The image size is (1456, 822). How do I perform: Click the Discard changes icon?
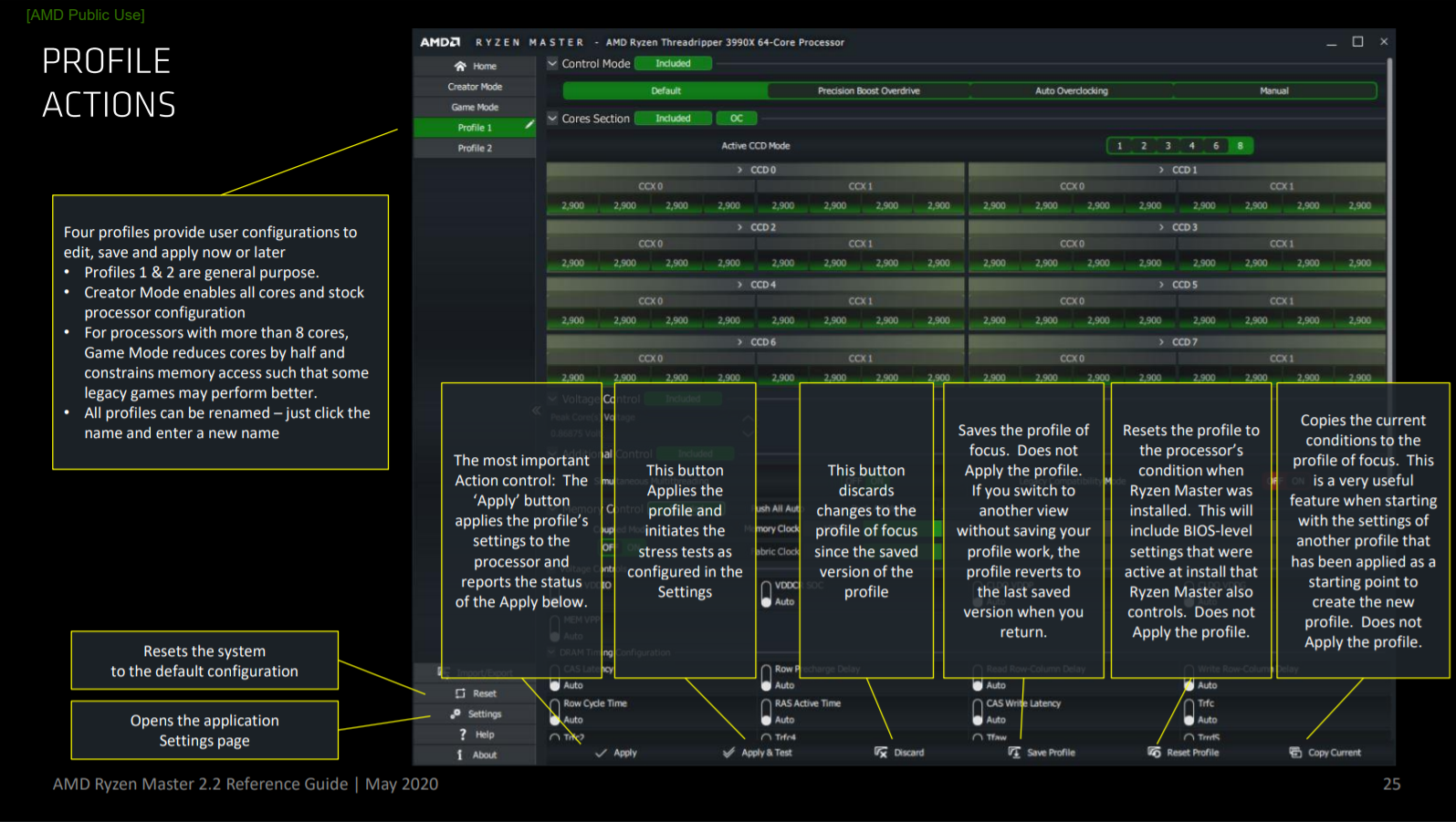881,753
